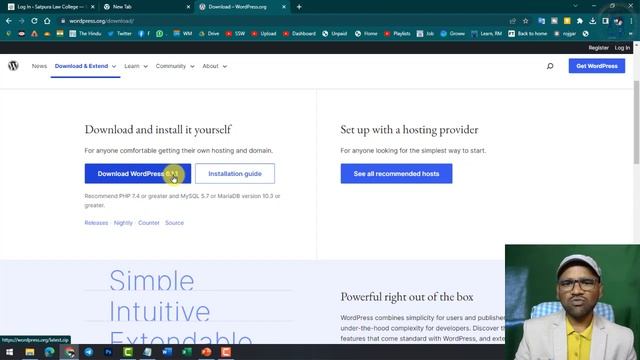Open the Extensions puzzle icon
Viewport: 640px width, 360px height.
tap(580, 21)
